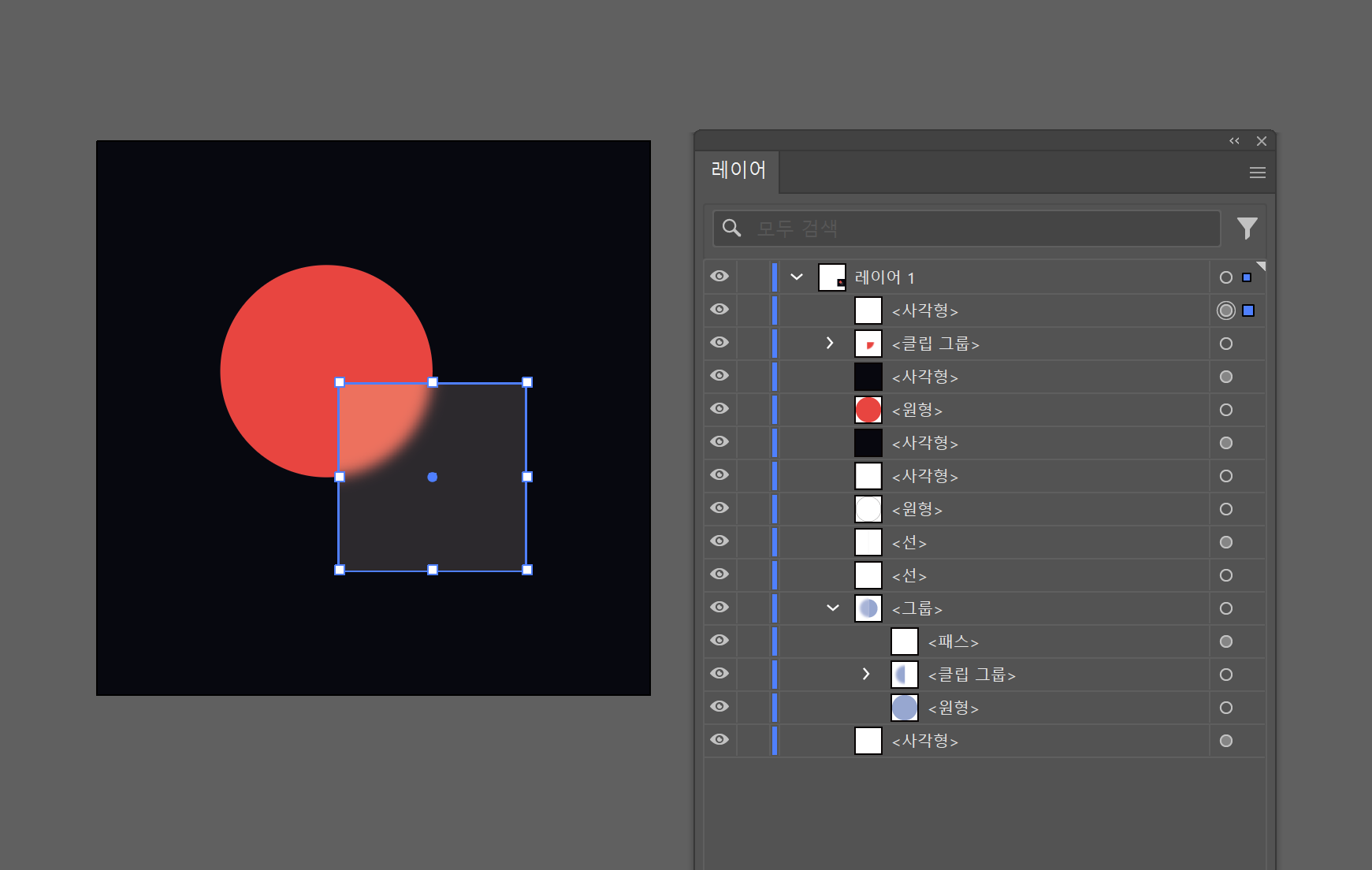The width and height of the screenshot is (1372, 870).
Task: Expand the red-thumbnail <클립 그룹> chevron
Action: (830, 343)
